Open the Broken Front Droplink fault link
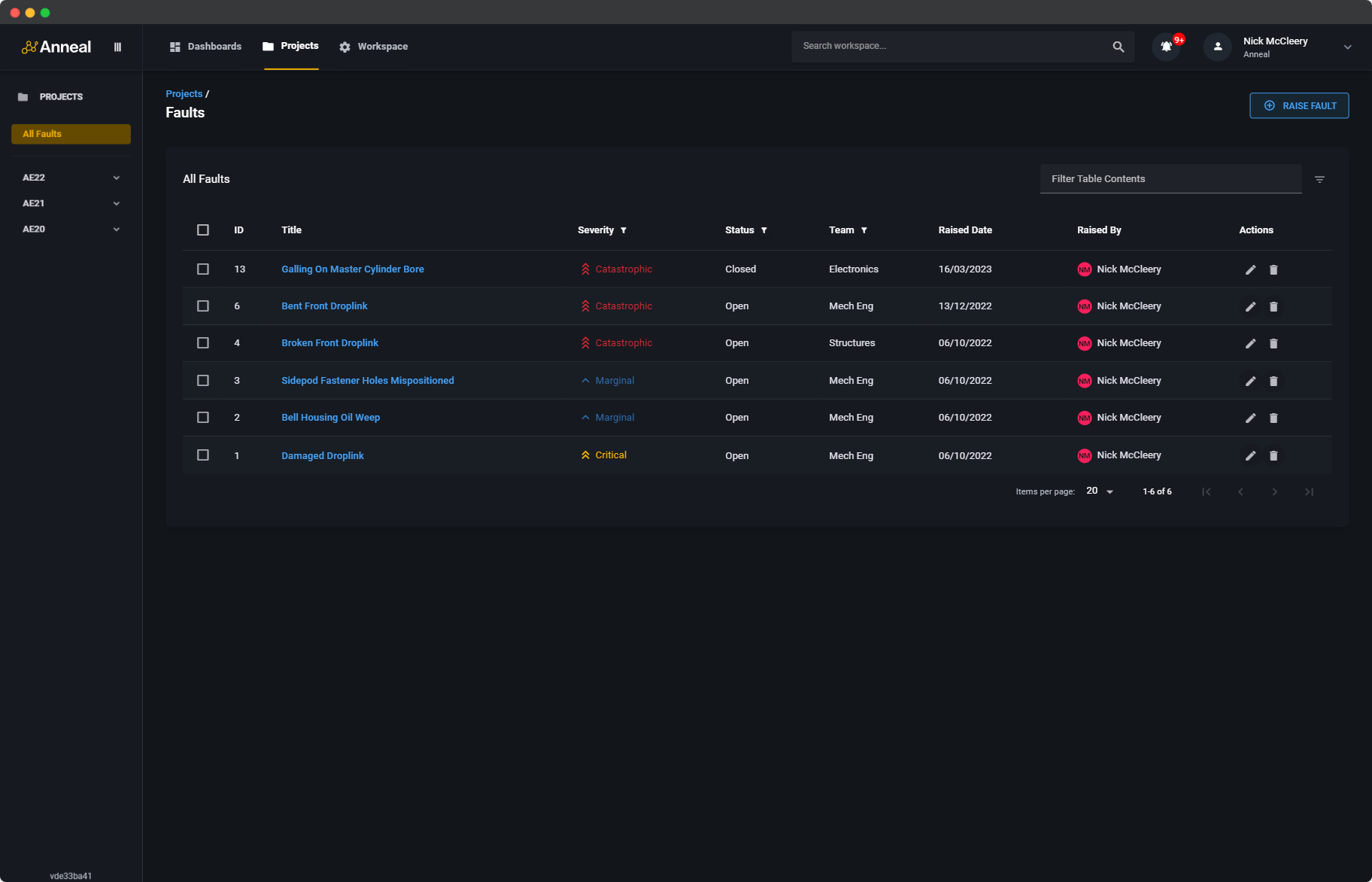Viewport: 1372px width, 882px height. click(329, 343)
